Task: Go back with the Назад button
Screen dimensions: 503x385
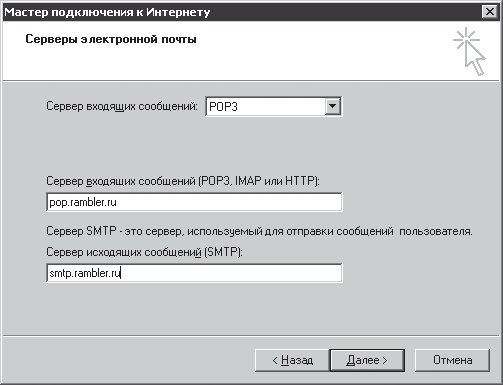Action: coord(292,360)
